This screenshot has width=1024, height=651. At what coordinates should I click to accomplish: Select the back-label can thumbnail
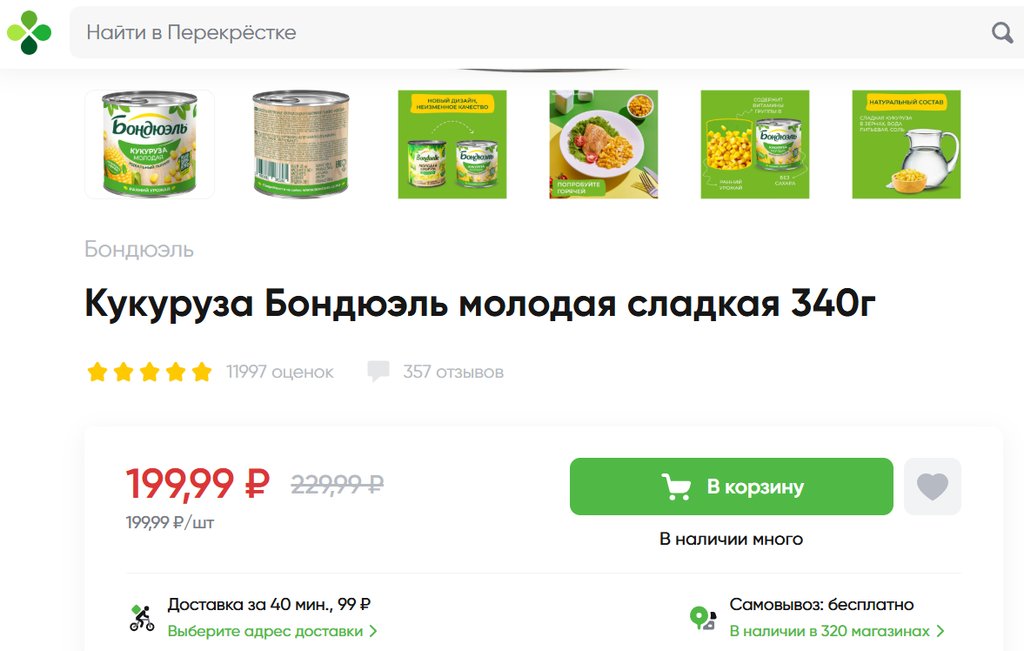click(x=301, y=144)
